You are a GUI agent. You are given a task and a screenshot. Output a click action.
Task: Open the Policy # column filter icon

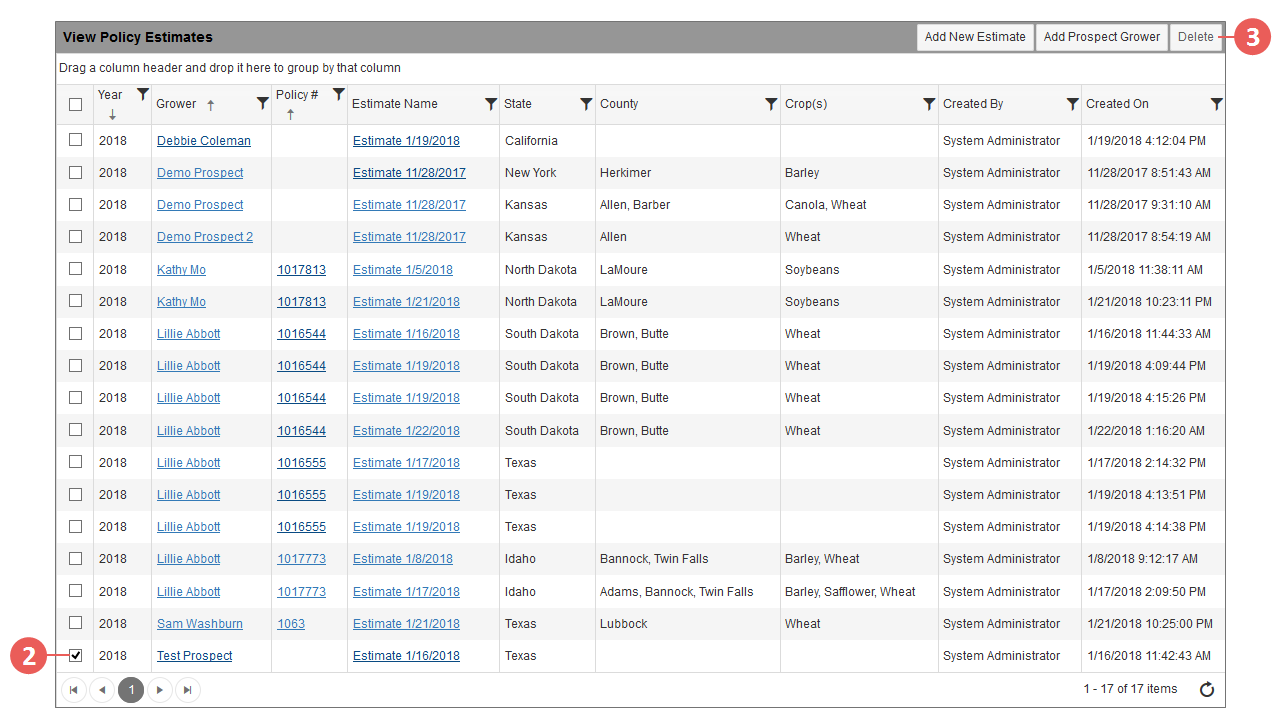click(x=339, y=94)
